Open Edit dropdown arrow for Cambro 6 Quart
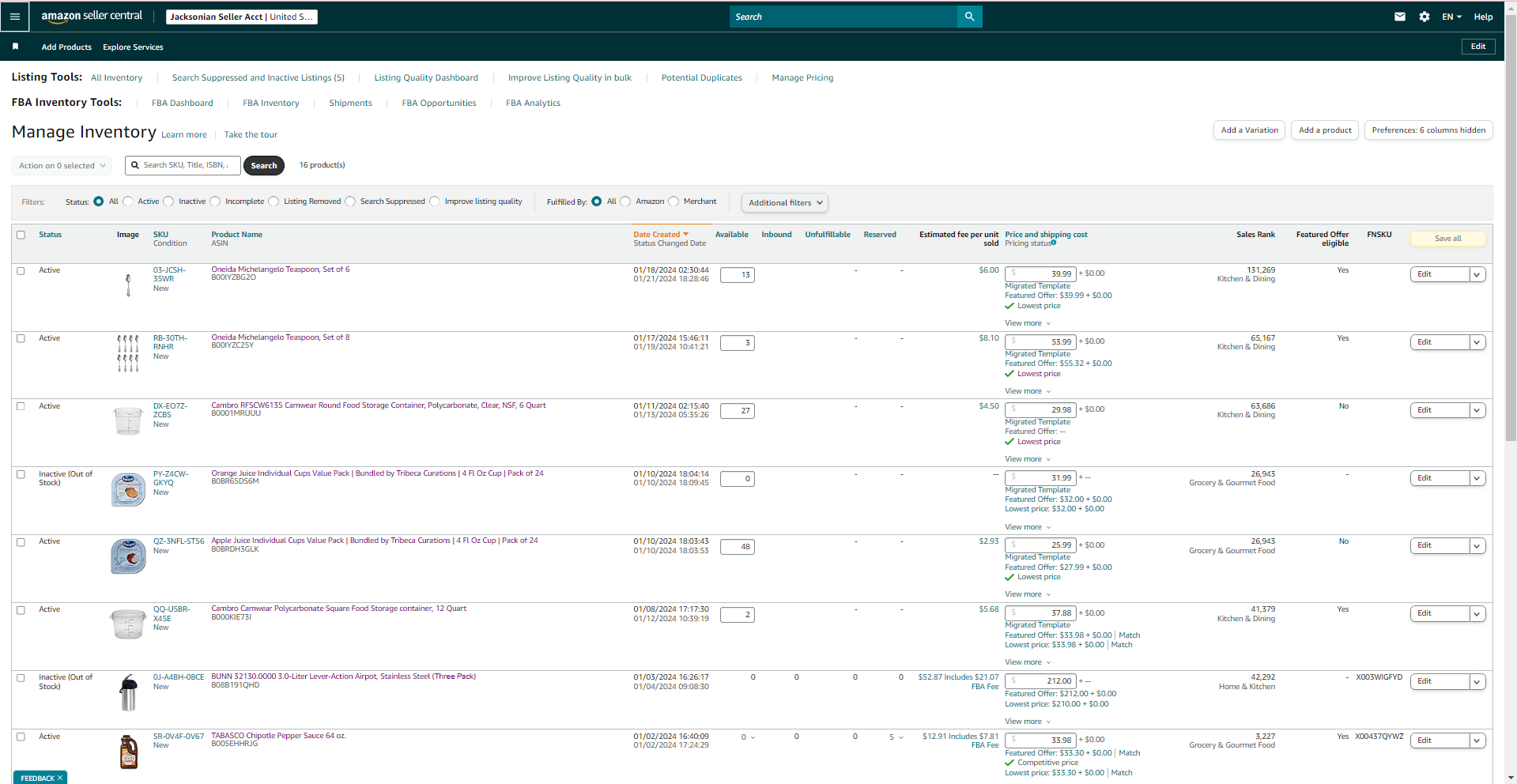This screenshot has width=1517, height=784. click(1477, 410)
